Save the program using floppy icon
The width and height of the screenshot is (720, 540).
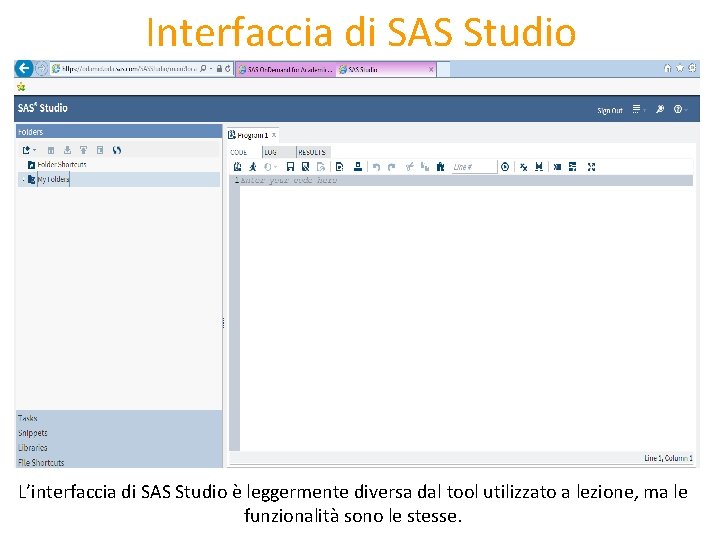[x=290, y=167]
